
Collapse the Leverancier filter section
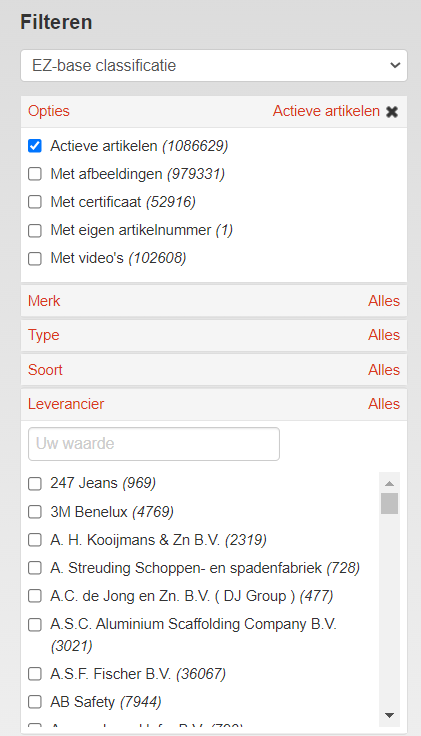tap(214, 404)
